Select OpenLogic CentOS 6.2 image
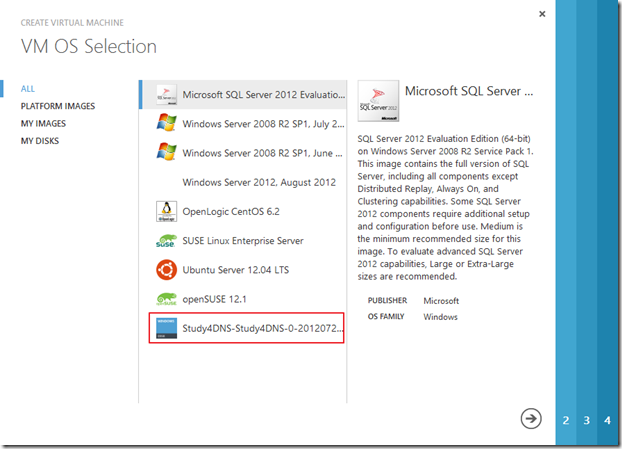The width and height of the screenshot is (622, 449). [x=243, y=211]
